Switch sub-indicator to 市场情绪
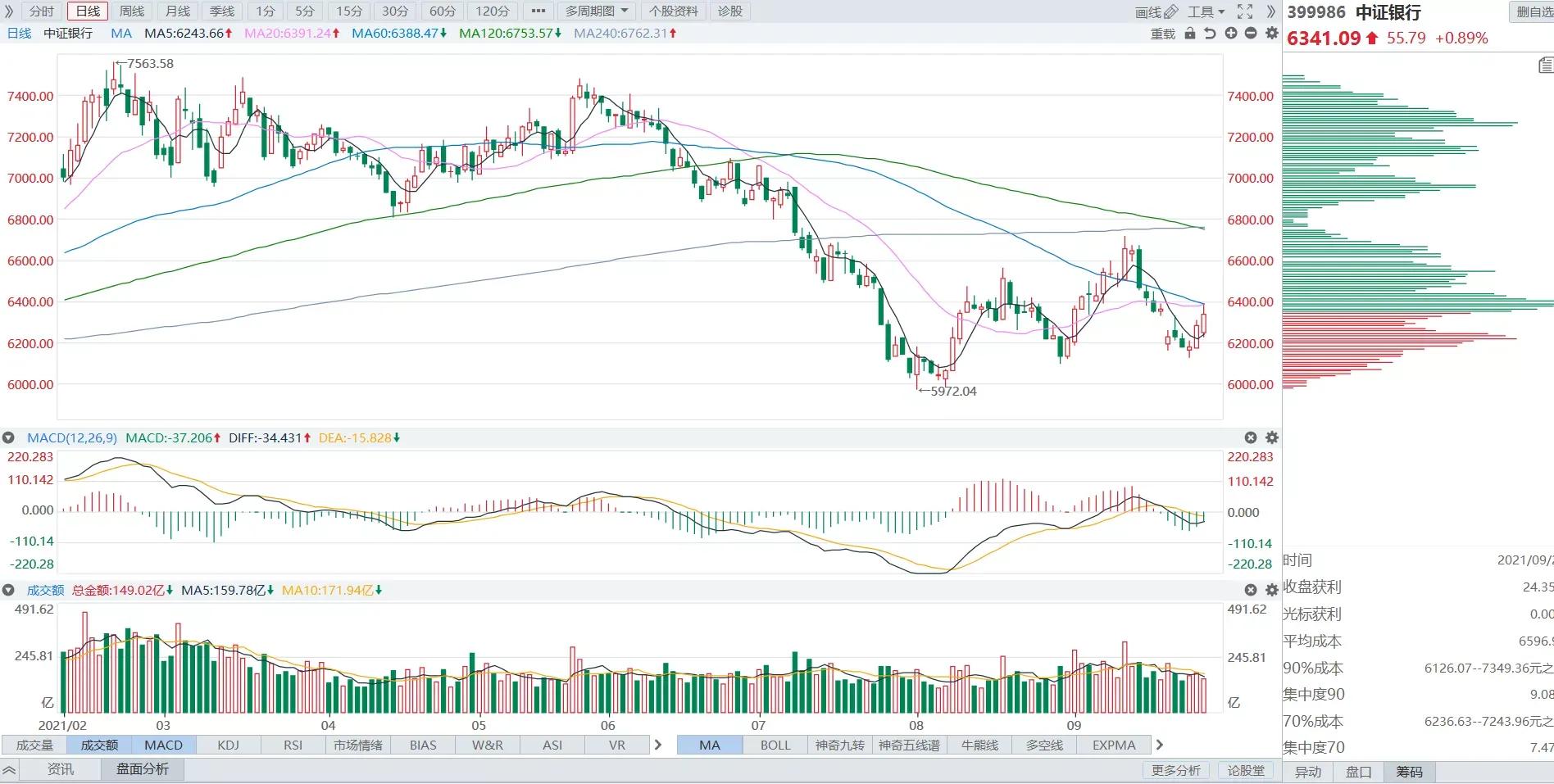This screenshot has height=784, width=1554. (358, 745)
